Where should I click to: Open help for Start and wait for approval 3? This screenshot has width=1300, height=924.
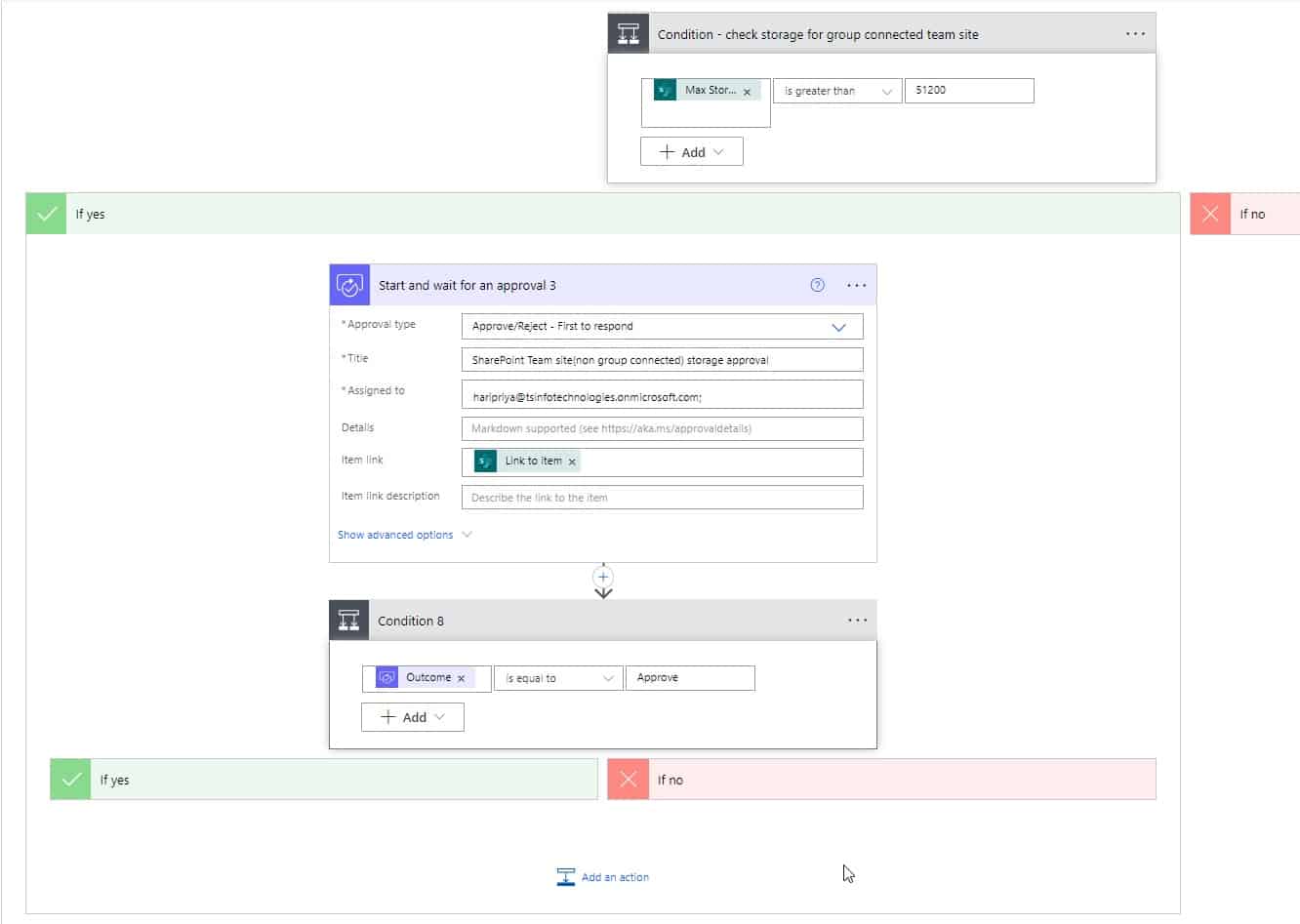[818, 285]
